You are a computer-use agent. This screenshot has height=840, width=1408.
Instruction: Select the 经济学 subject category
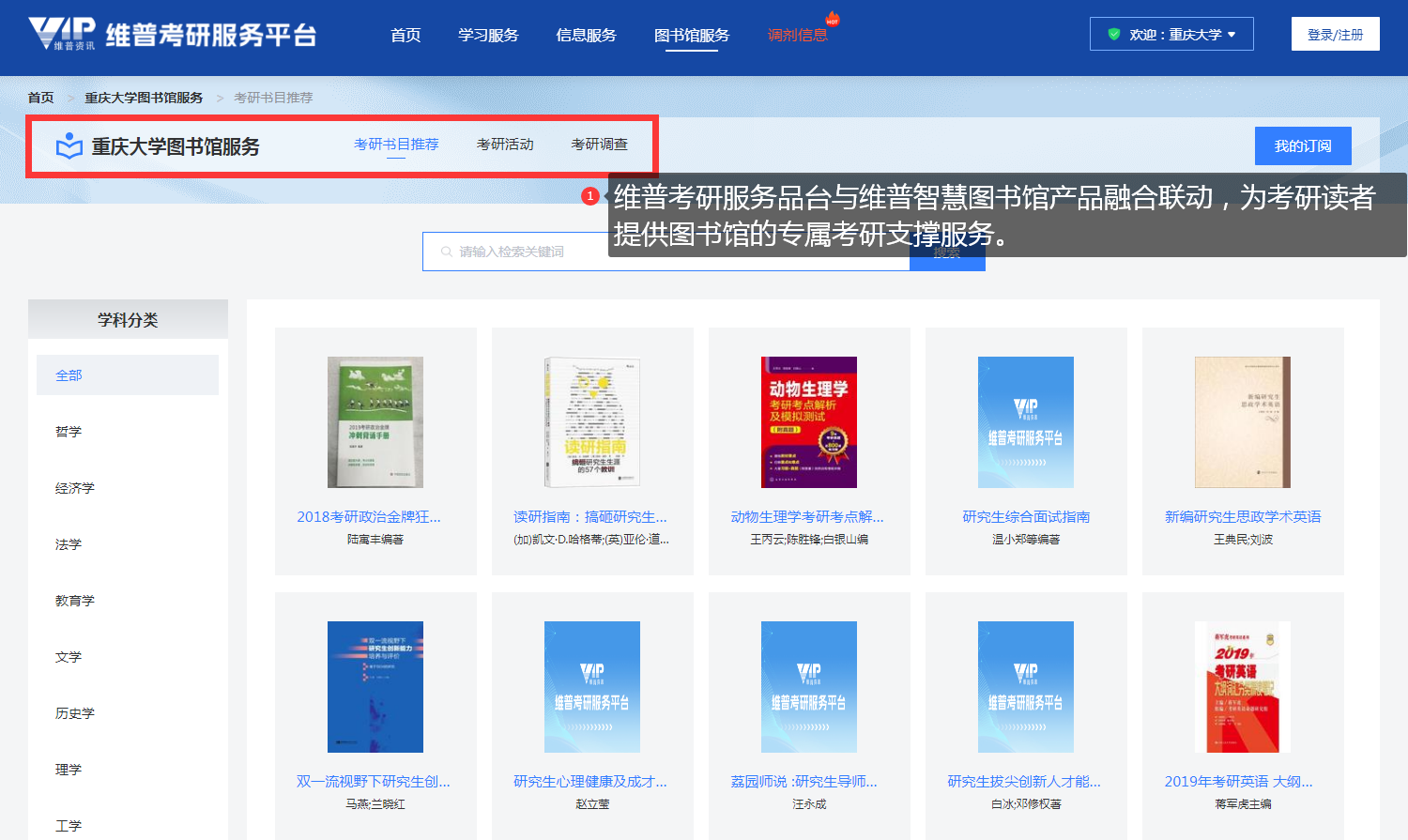pyautogui.click(x=75, y=488)
